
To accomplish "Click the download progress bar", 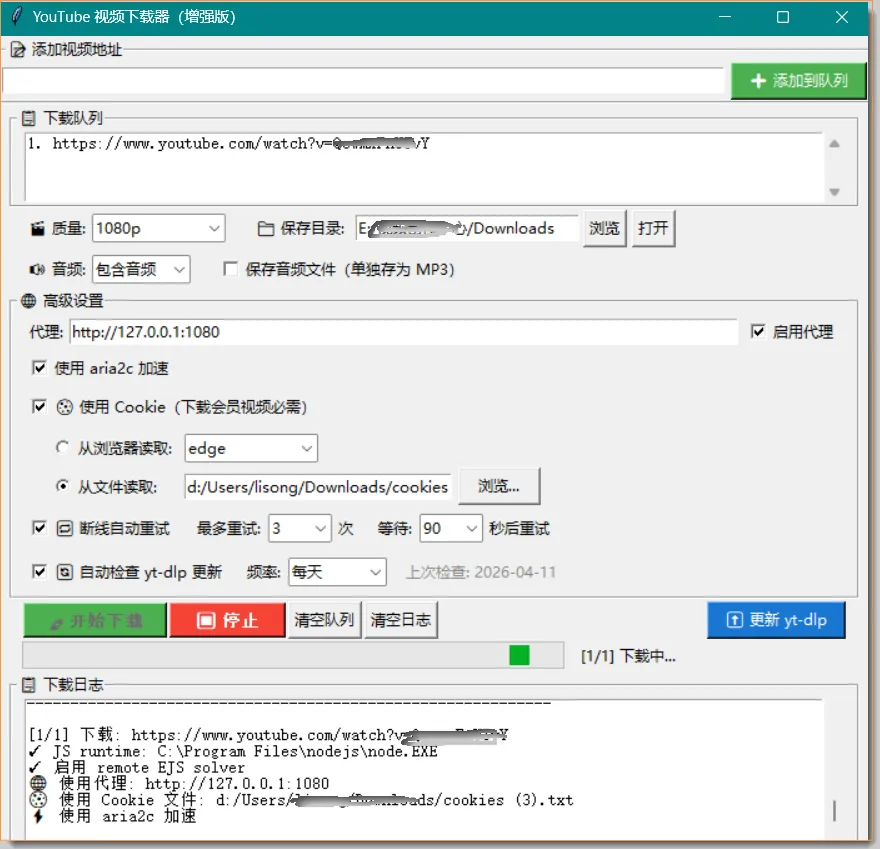I will coord(293,655).
